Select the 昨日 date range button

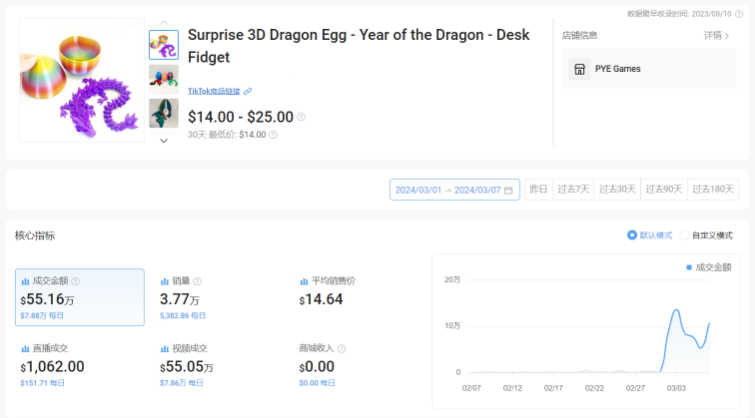coord(538,190)
